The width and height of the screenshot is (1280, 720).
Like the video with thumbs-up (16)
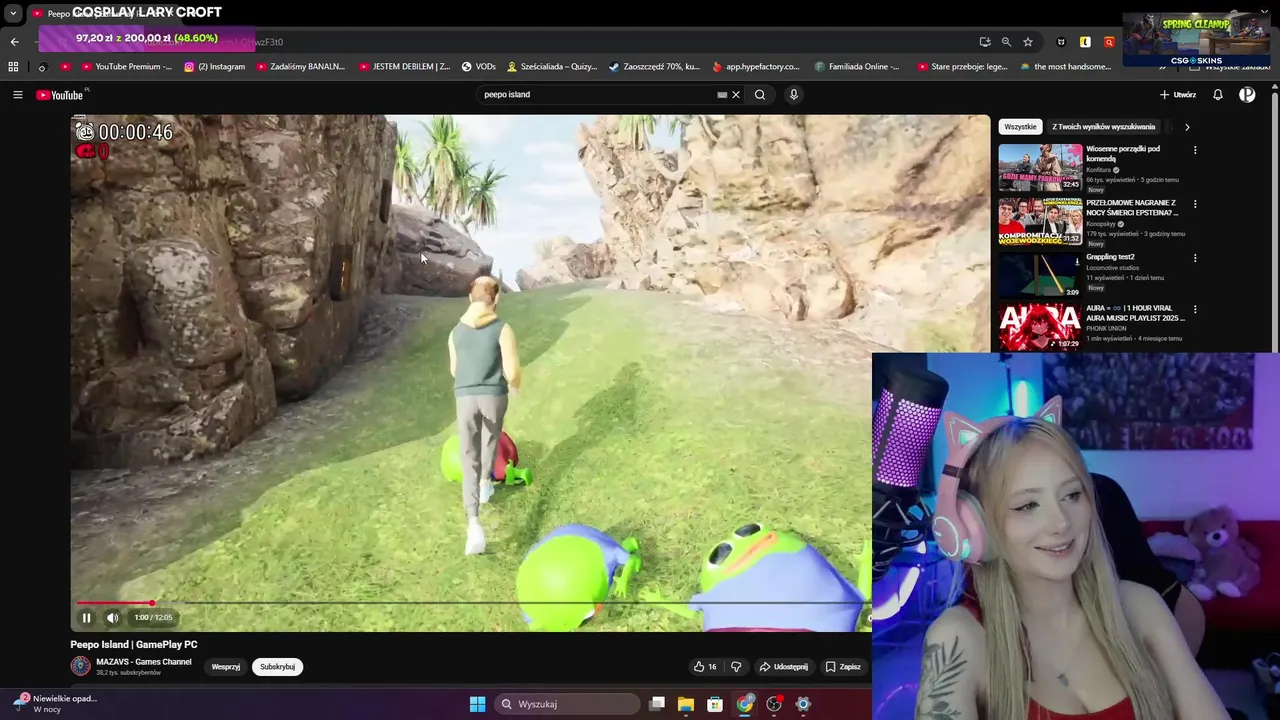[705, 667]
